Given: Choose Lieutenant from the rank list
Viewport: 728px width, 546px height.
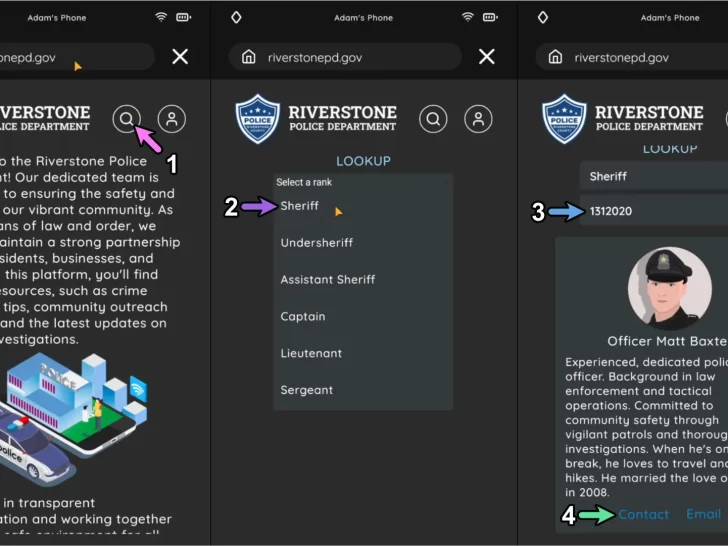Looking at the screenshot, I should (x=311, y=354).
